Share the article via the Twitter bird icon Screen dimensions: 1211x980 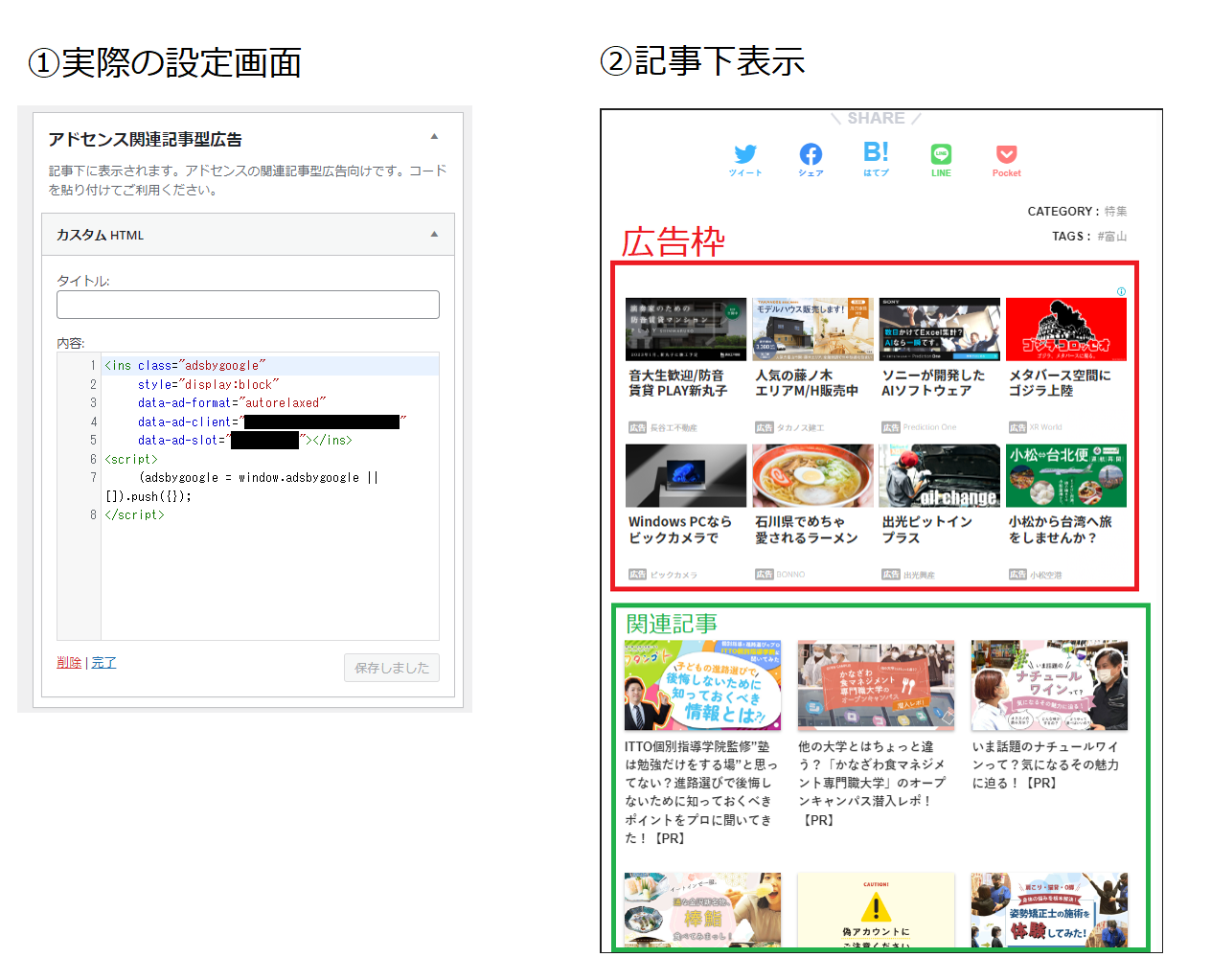click(745, 154)
